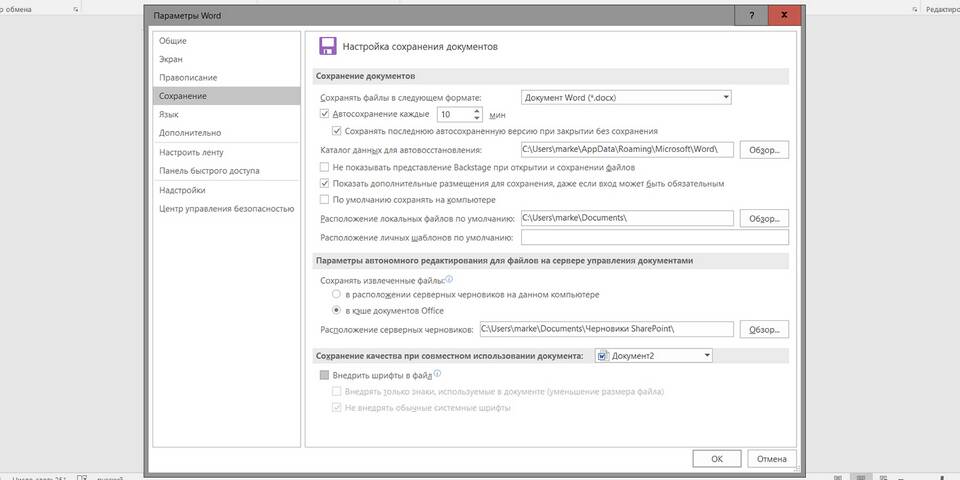960x480 pixels.
Task: Toggle Автосохранение каждые checkbox
Action: 324,114
